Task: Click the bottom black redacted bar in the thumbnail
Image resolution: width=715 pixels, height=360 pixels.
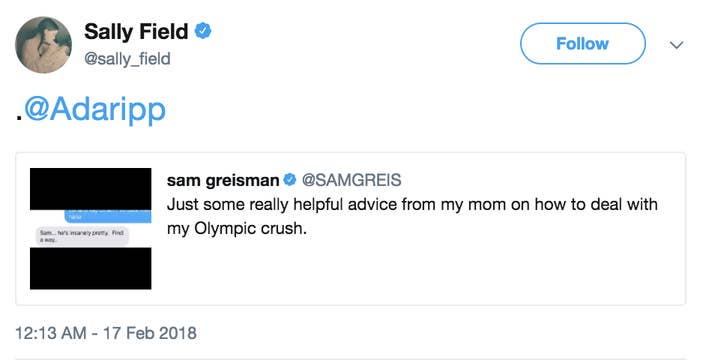Action: pos(91,268)
